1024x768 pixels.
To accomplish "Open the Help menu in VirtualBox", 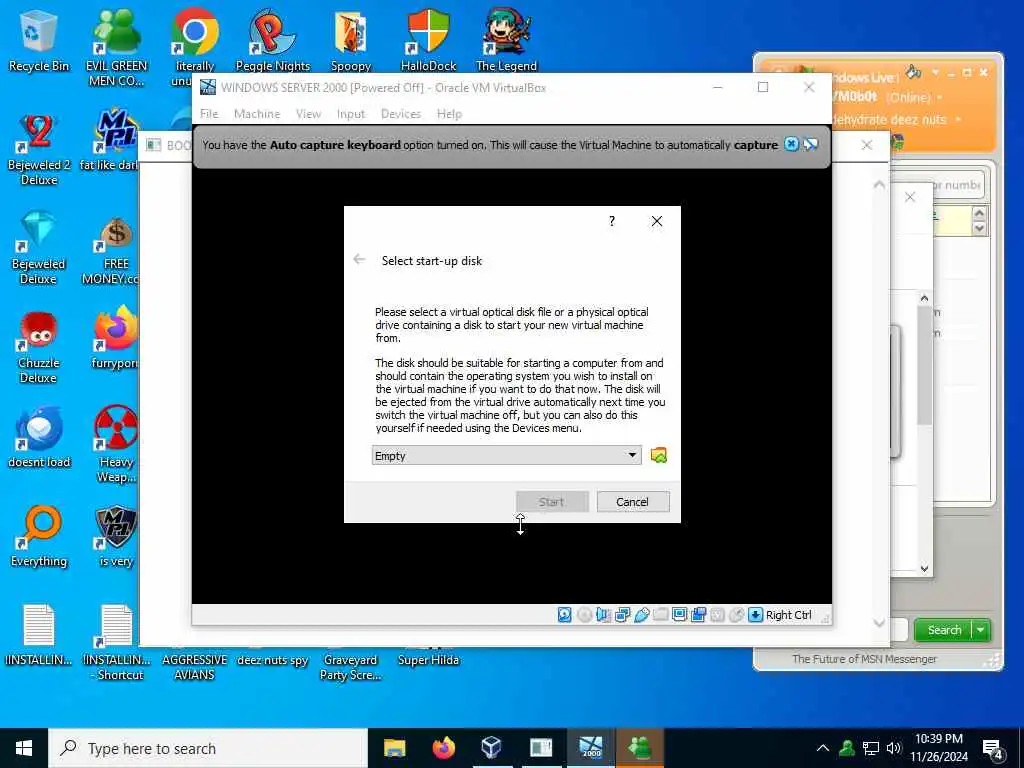I will [x=449, y=114].
